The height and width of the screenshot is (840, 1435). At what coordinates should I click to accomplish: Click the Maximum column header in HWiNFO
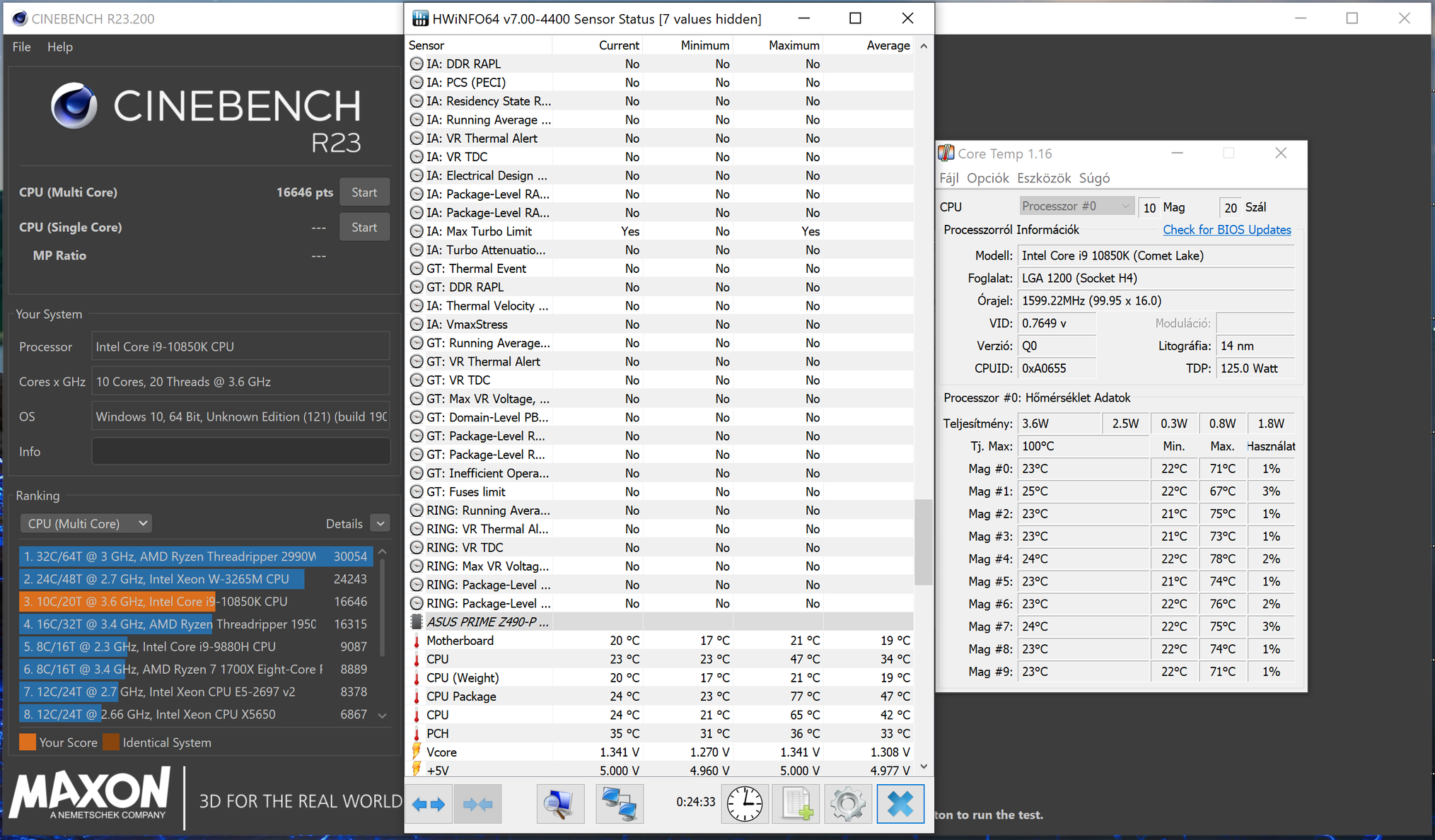[x=778, y=45]
